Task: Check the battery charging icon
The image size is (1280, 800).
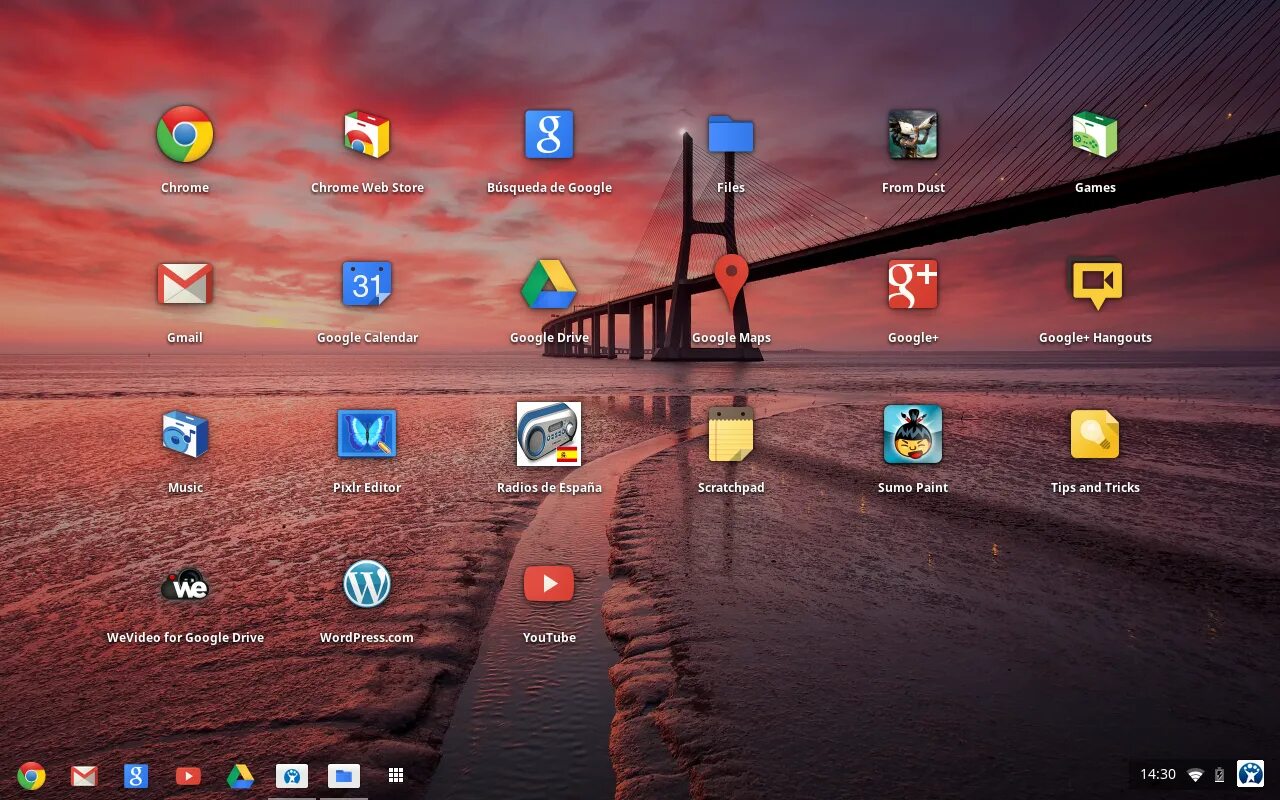Action: [x=1219, y=775]
